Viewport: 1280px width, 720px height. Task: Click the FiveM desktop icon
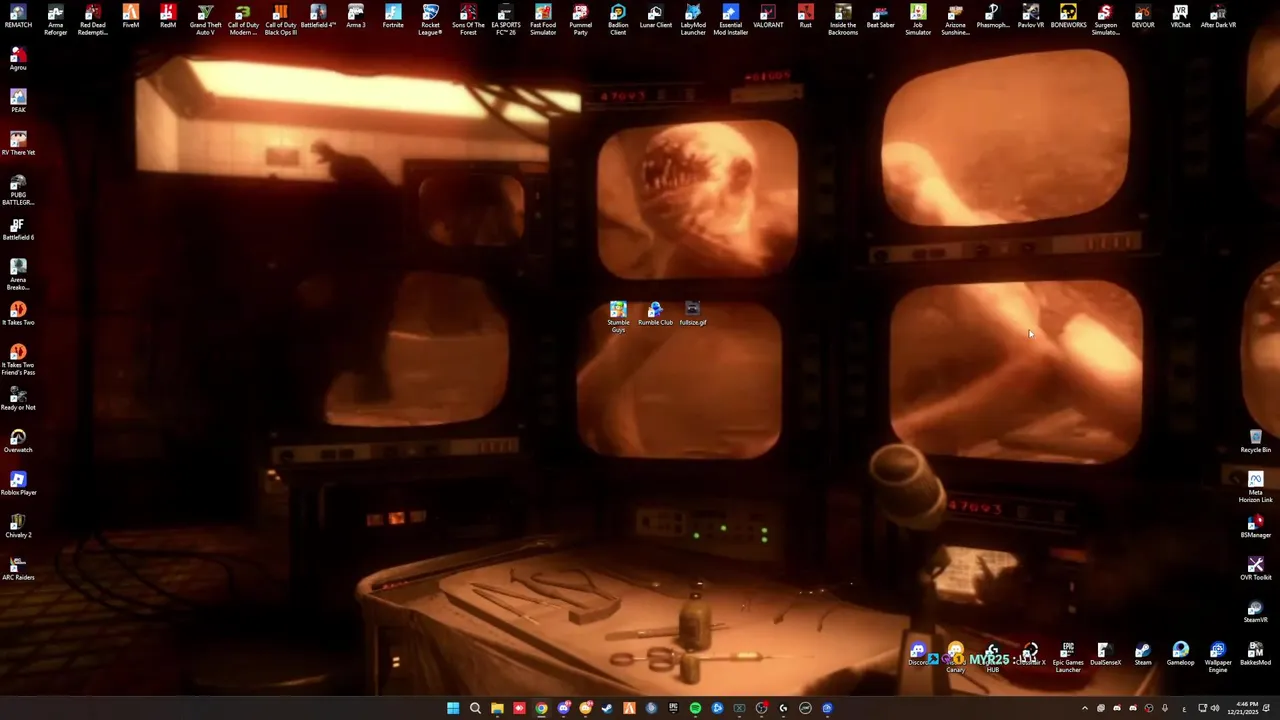[x=130, y=15]
